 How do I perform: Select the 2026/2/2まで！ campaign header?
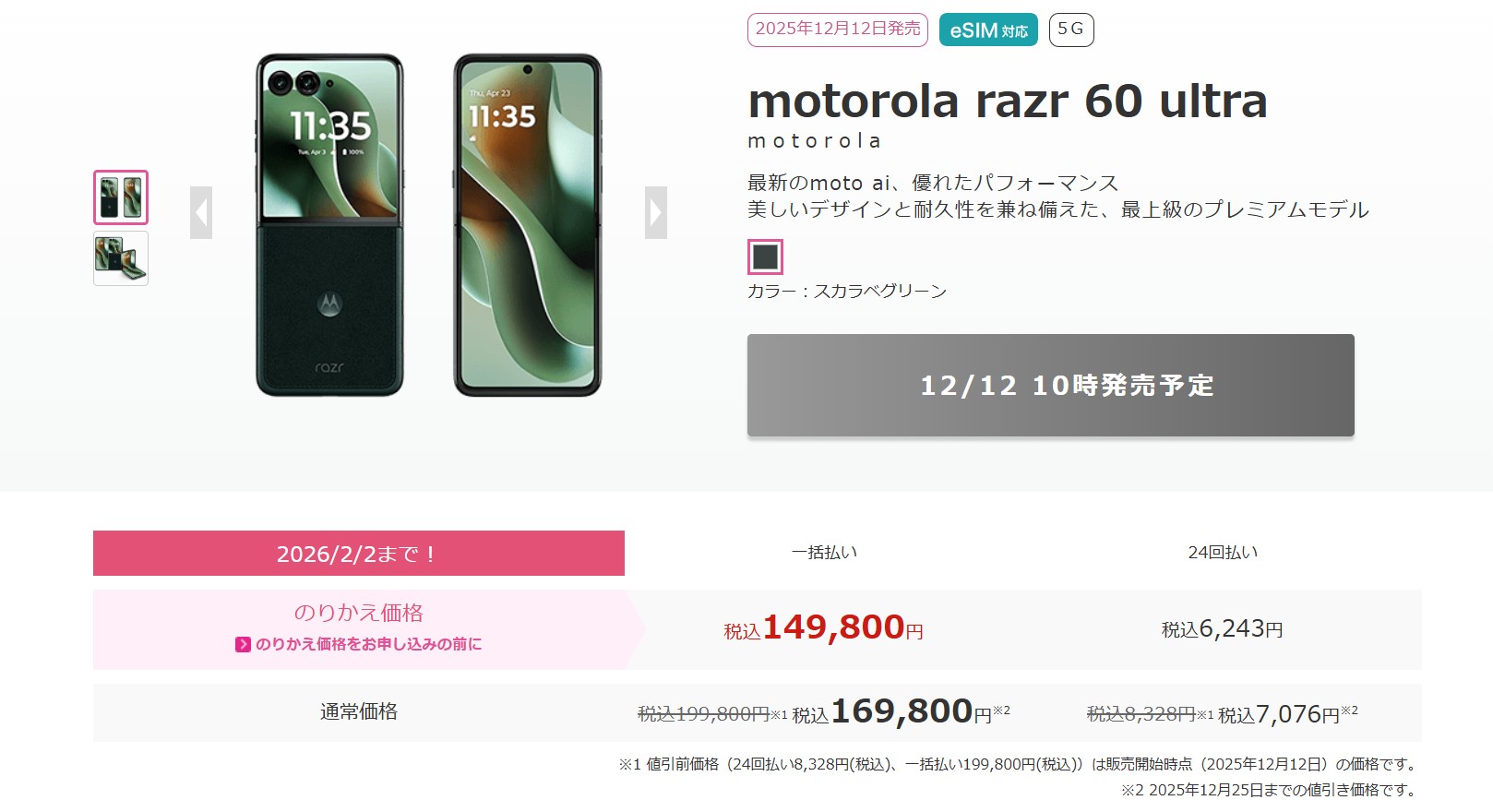[x=359, y=554]
